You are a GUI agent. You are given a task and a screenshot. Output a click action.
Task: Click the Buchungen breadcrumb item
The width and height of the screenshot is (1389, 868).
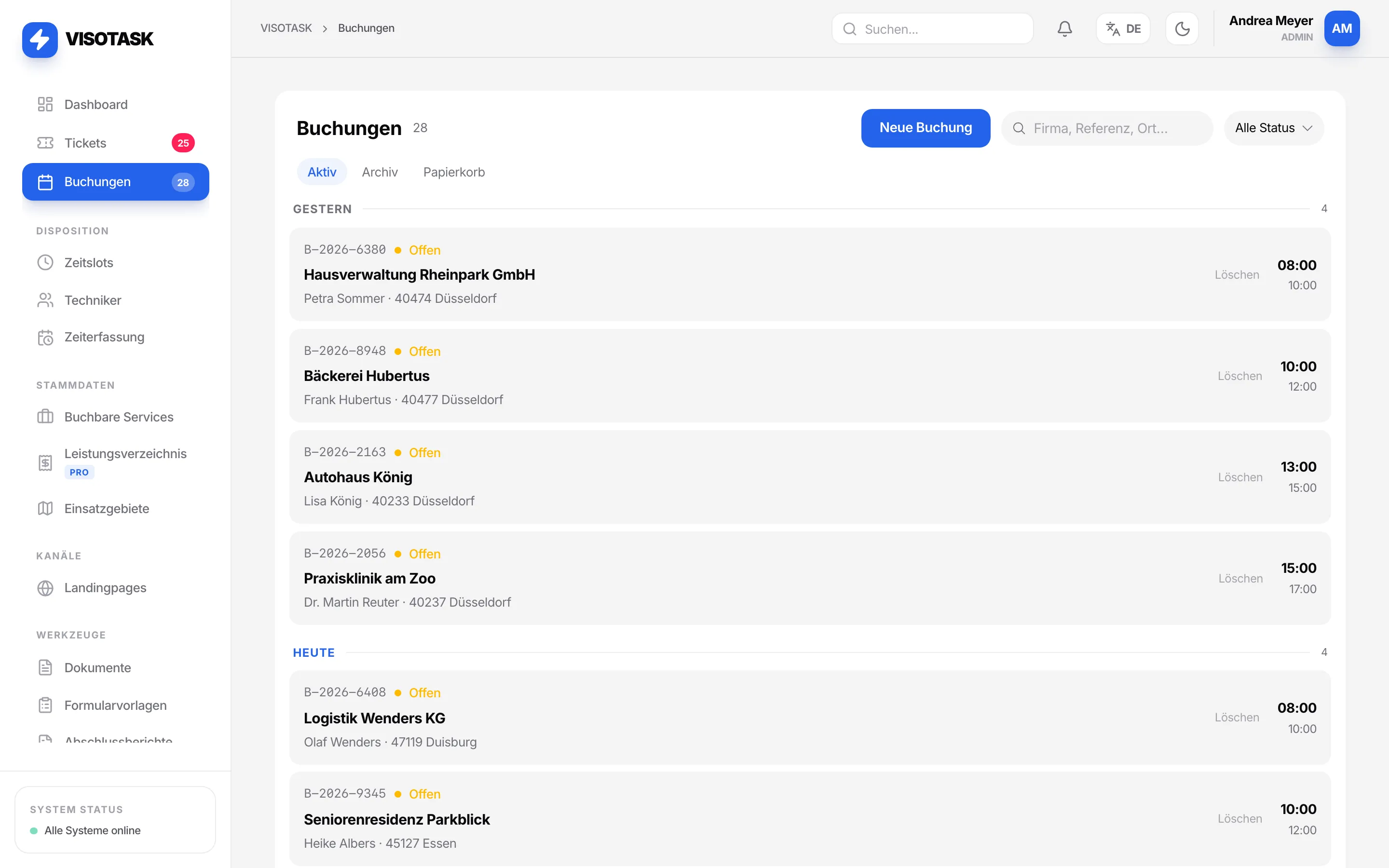click(x=366, y=28)
